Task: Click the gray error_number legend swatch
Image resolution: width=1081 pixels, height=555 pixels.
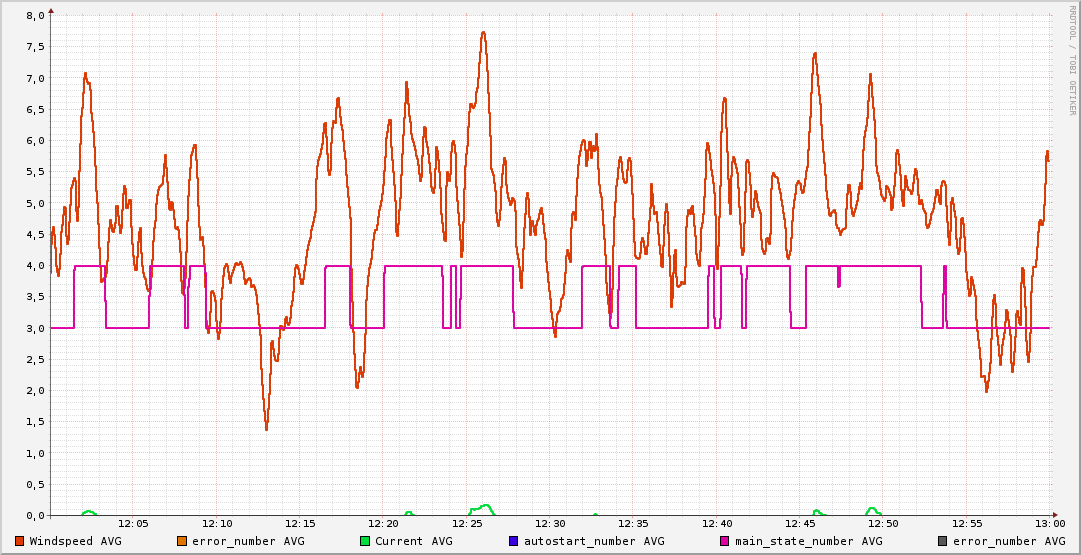Action: coord(942,541)
